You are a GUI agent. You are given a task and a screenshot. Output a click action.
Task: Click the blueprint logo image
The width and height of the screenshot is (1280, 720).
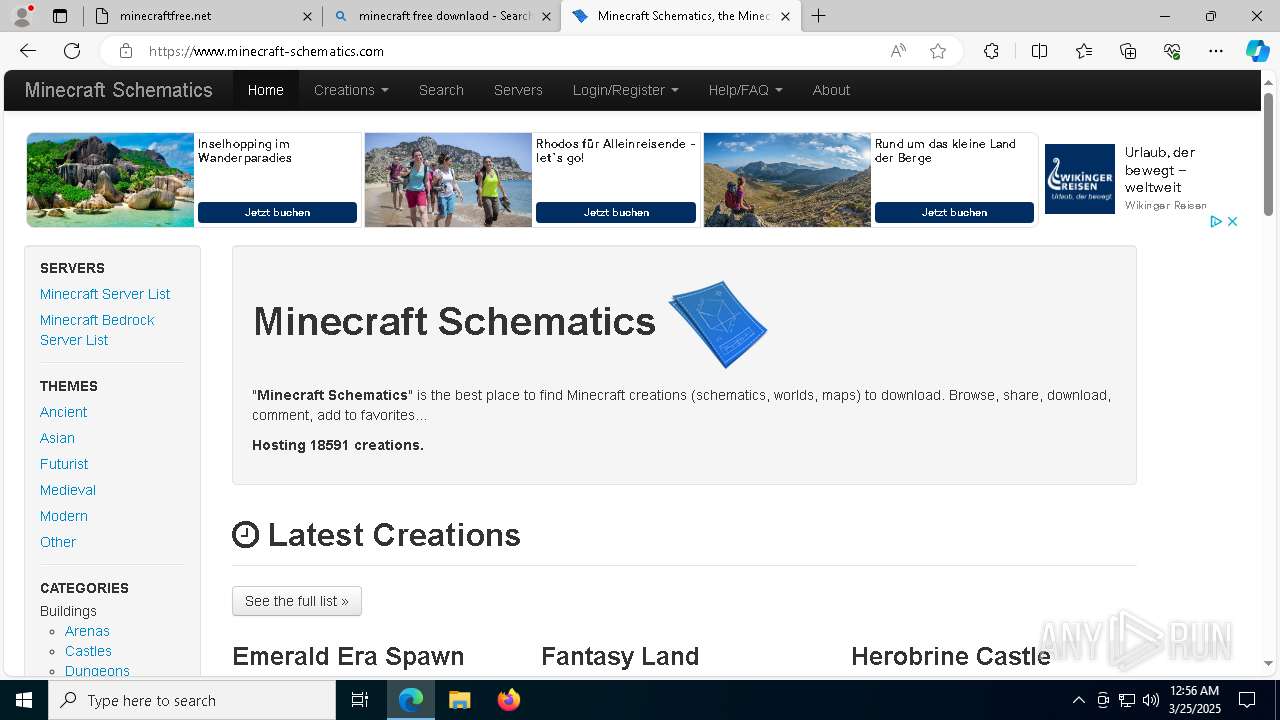click(x=718, y=324)
